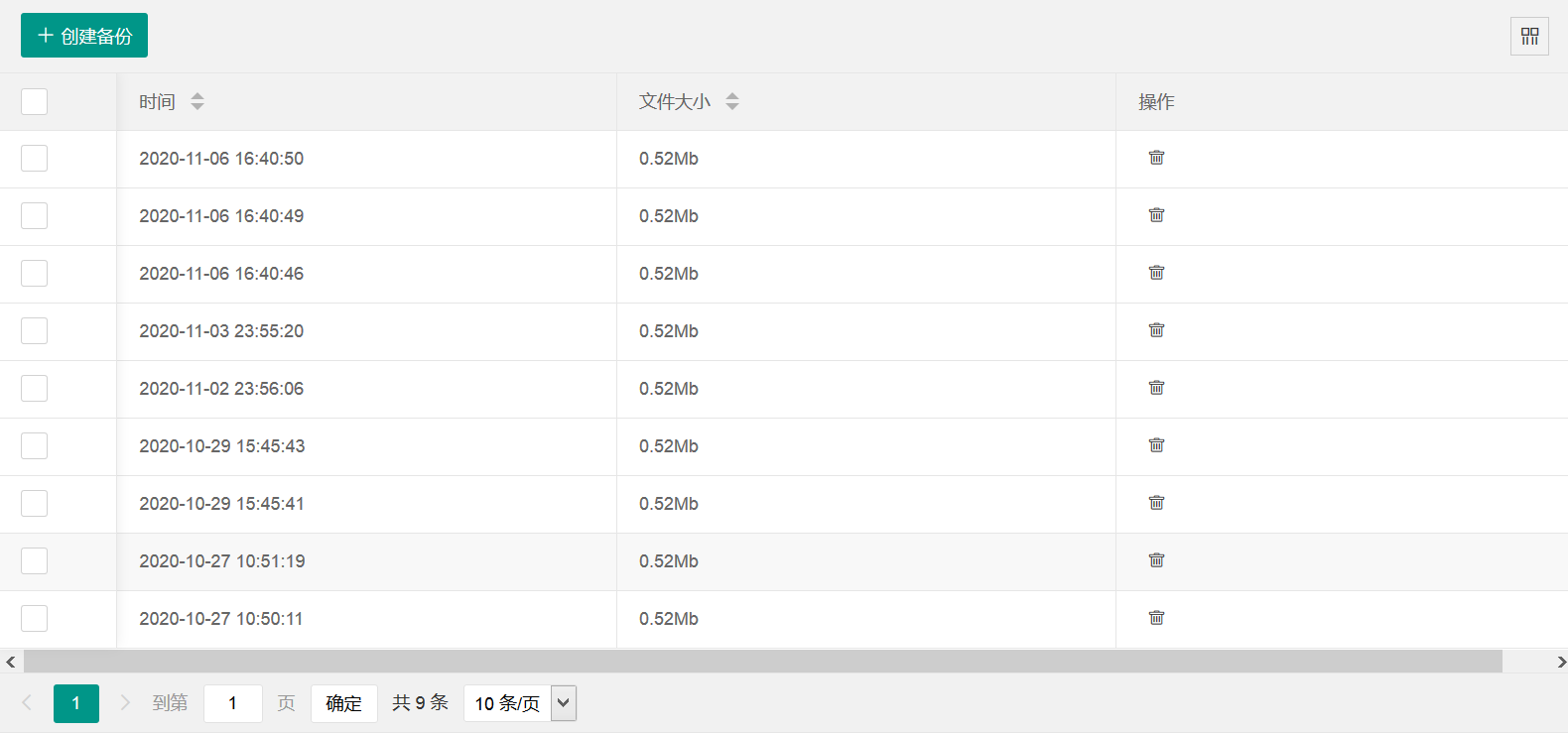Sort by 时间 column ascending arrow

[x=197, y=96]
